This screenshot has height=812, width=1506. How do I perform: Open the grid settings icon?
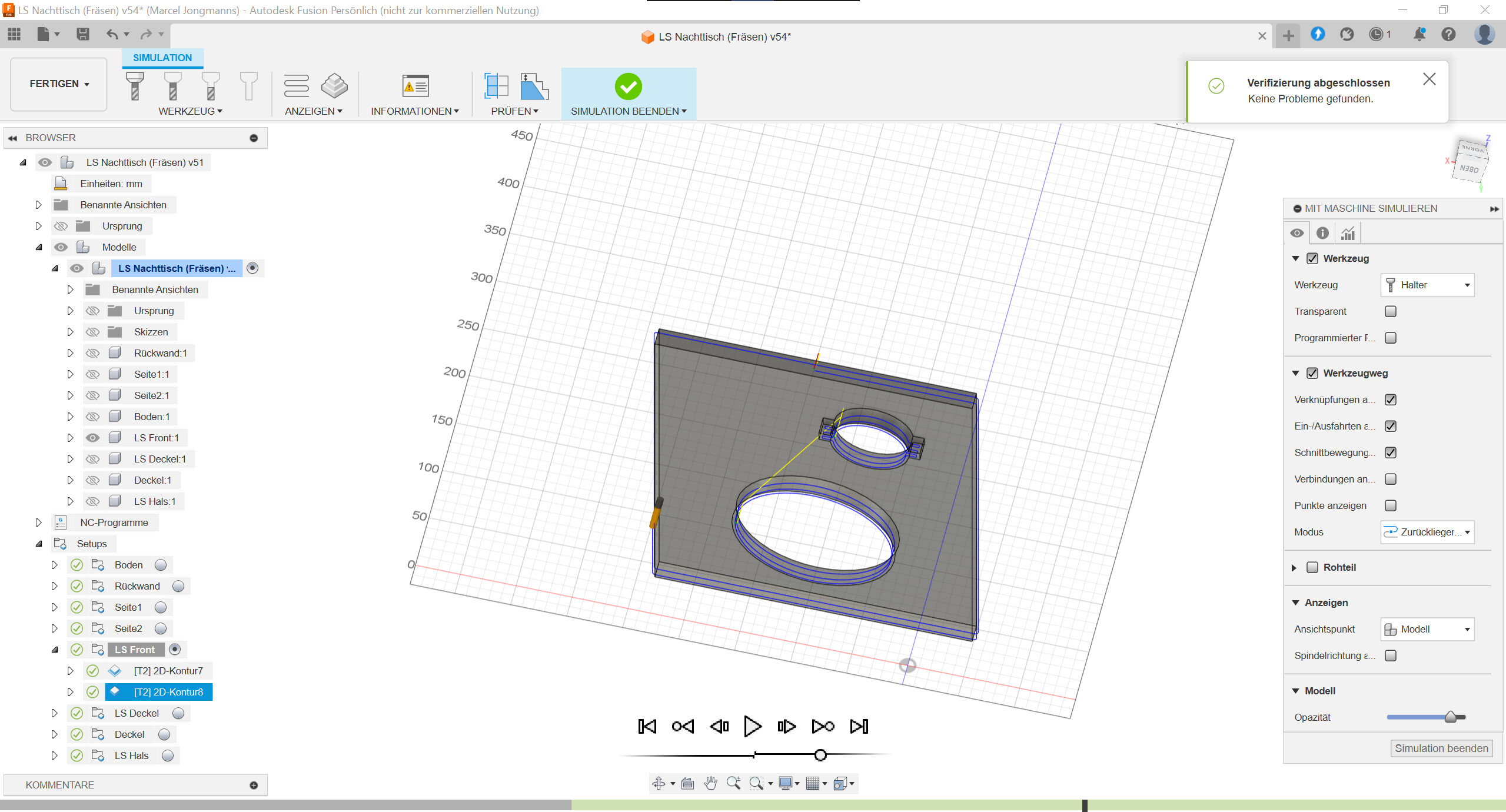(x=813, y=783)
